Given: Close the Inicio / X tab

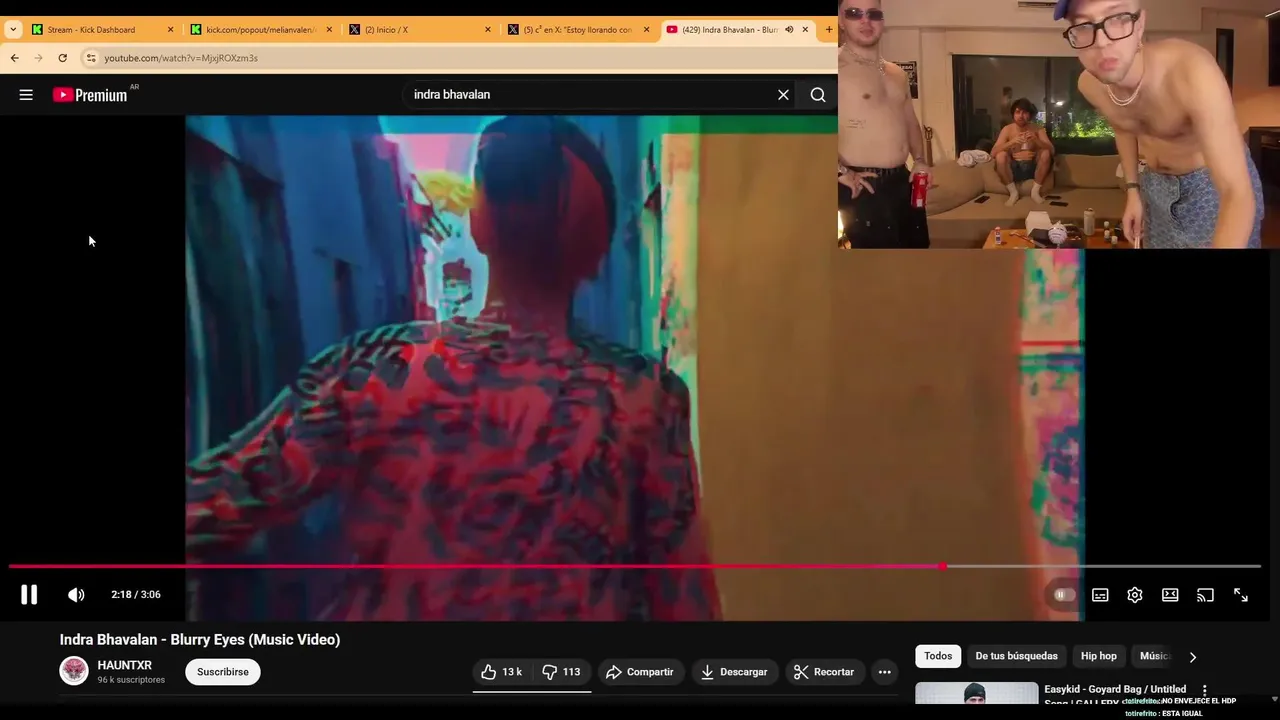Looking at the screenshot, I should [x=488, y=30].
